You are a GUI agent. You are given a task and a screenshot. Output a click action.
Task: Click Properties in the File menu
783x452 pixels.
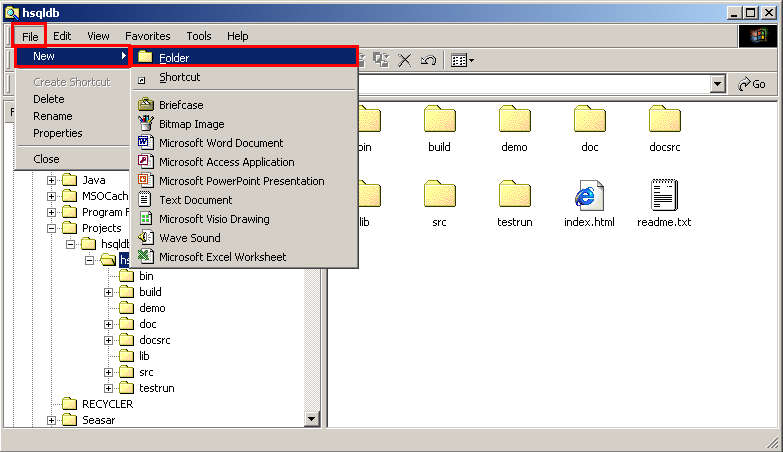point(58,133)
